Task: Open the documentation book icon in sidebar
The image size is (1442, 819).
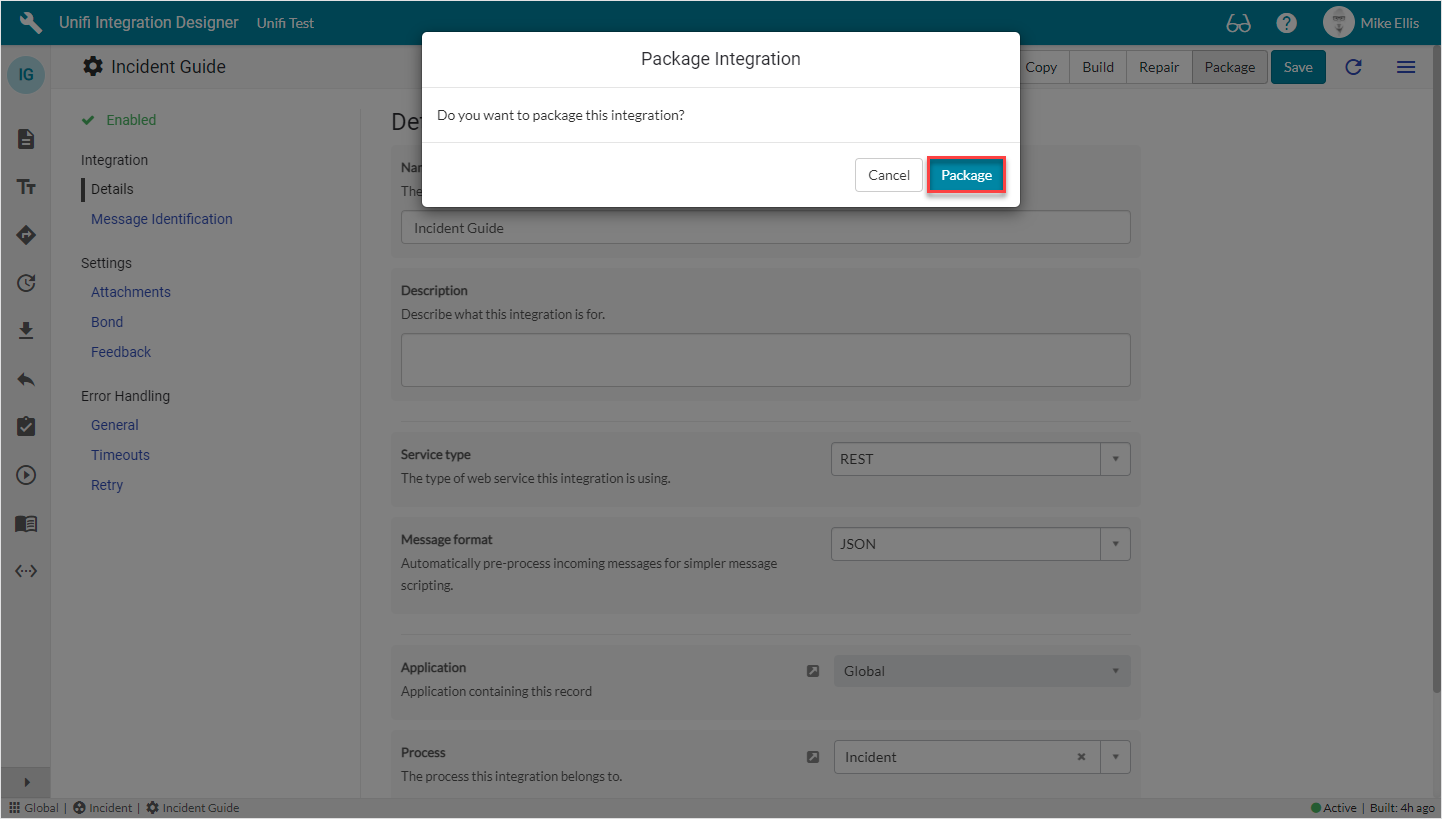Action: point(26,523)
